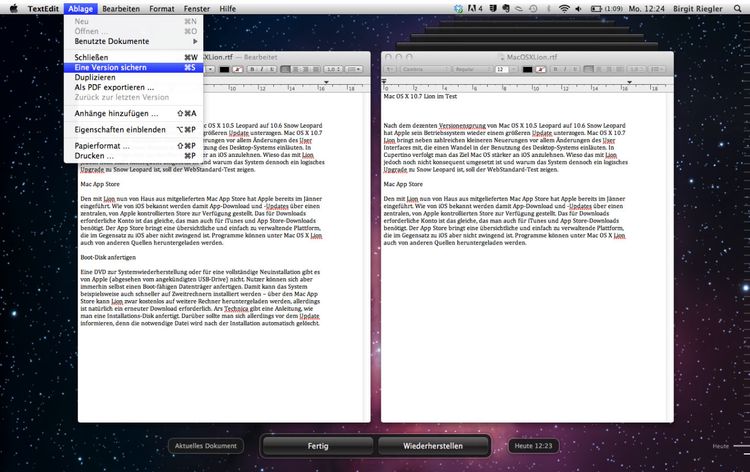This screenshot has height=472, width=750.
Task: Click the font size field showing 12
Action: pyautogui.click(x=500, y=70)
